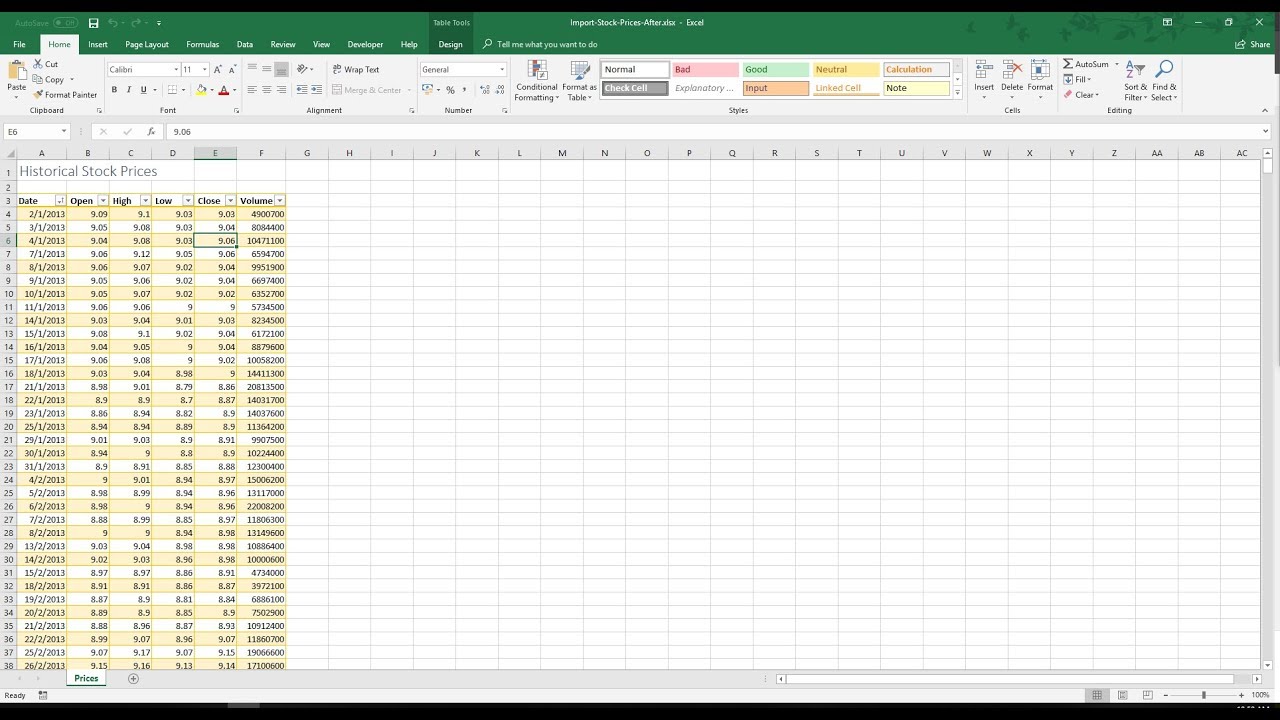1280x720 pixels.
Task: Toggle italic formatting
Action: [128, 90]
